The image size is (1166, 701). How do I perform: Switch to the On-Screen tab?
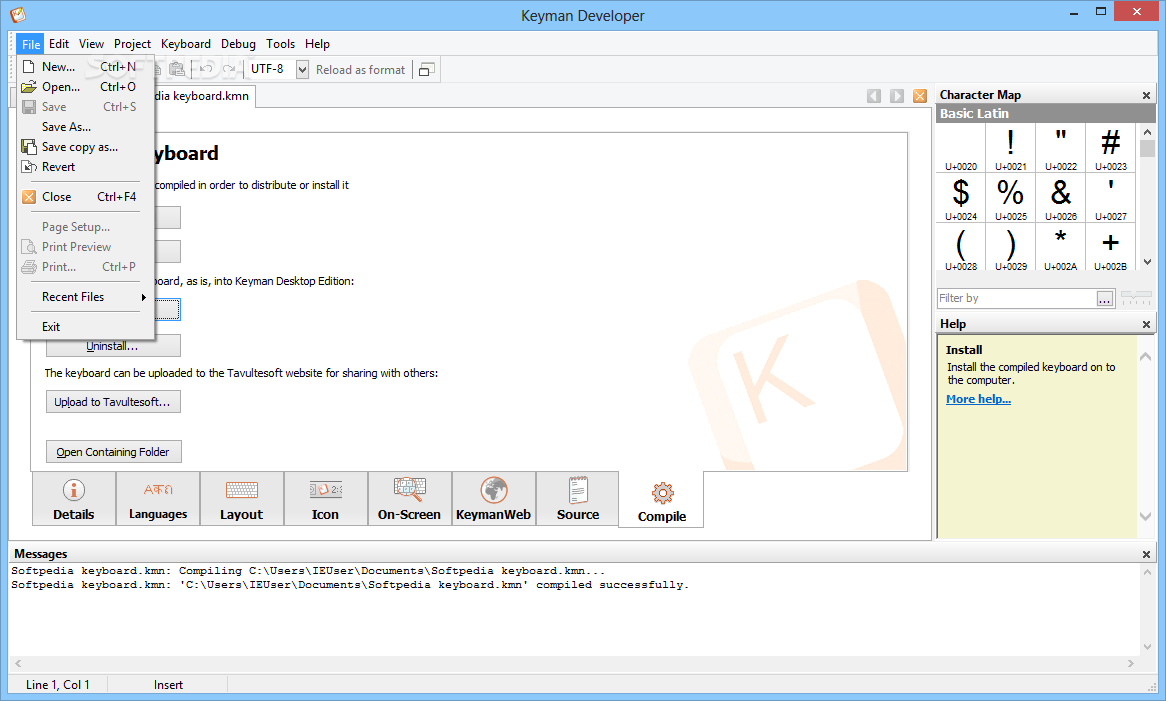(x=410, y=499)
